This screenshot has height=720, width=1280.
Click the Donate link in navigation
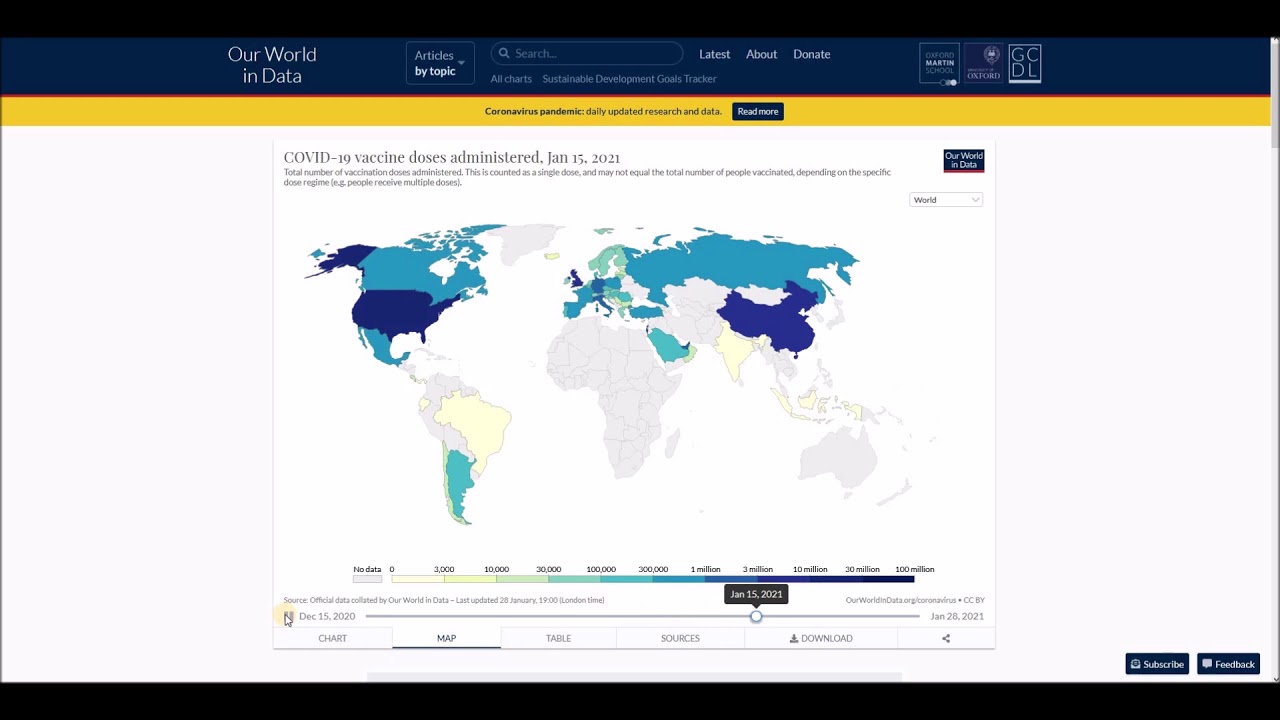(x=811, y=54)
